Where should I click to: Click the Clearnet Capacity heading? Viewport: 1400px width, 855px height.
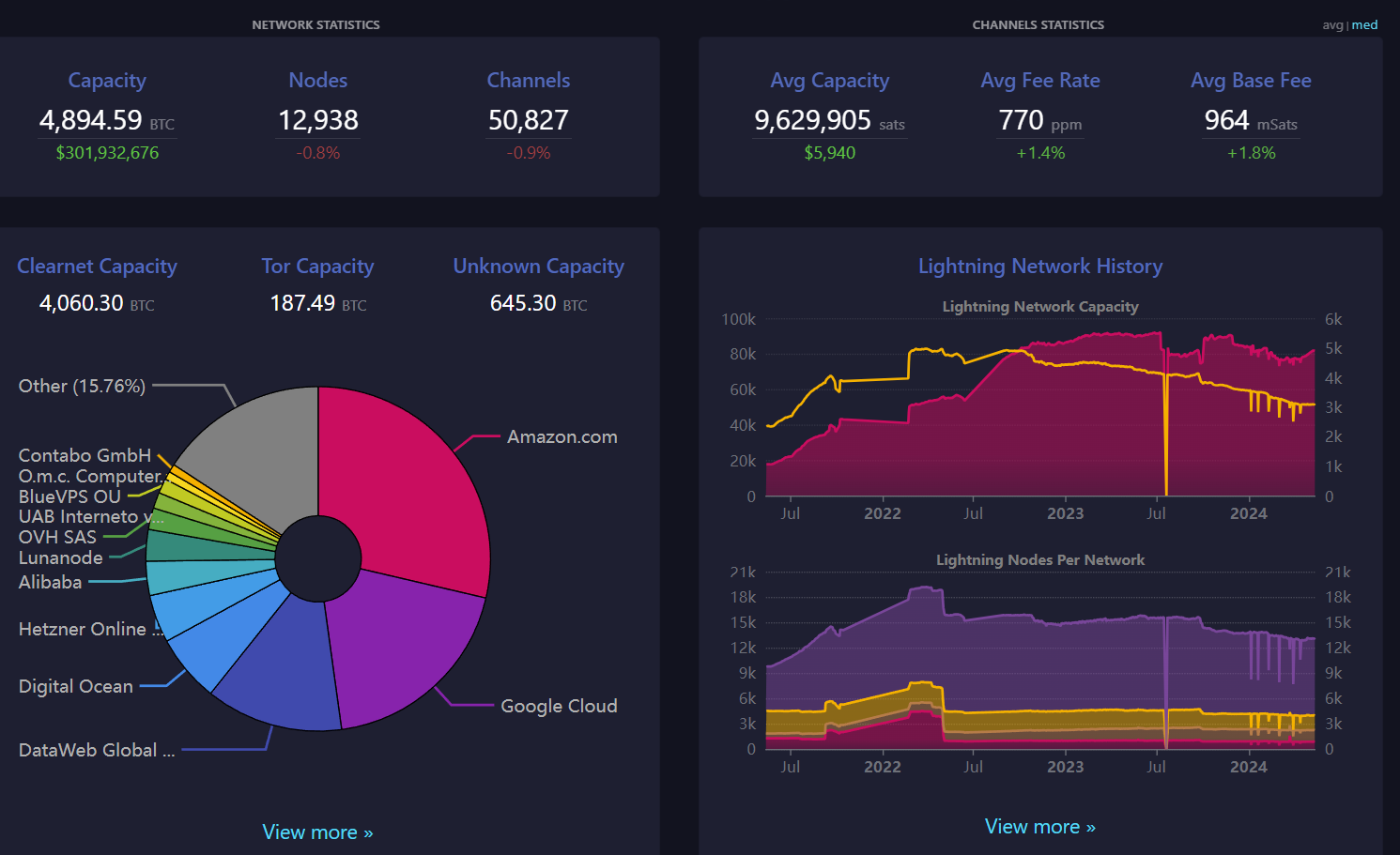(x=98, y=267)
